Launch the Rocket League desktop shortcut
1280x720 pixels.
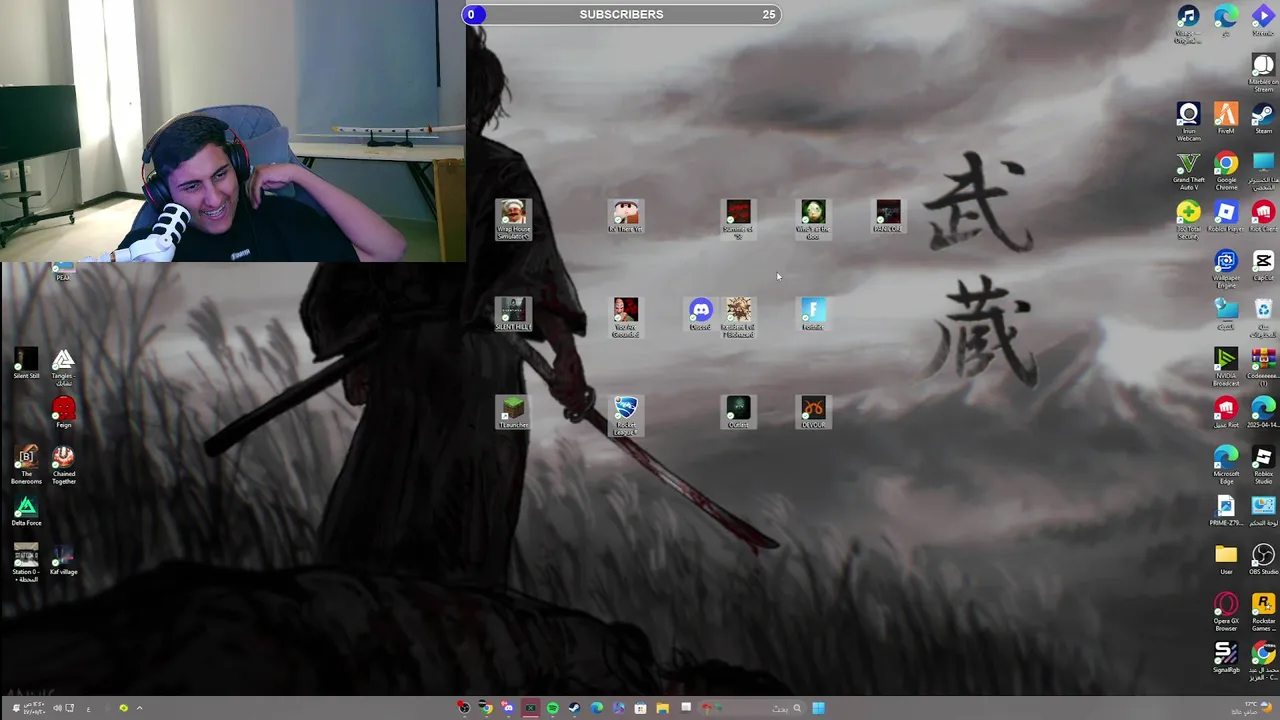(x=625, y=415)
